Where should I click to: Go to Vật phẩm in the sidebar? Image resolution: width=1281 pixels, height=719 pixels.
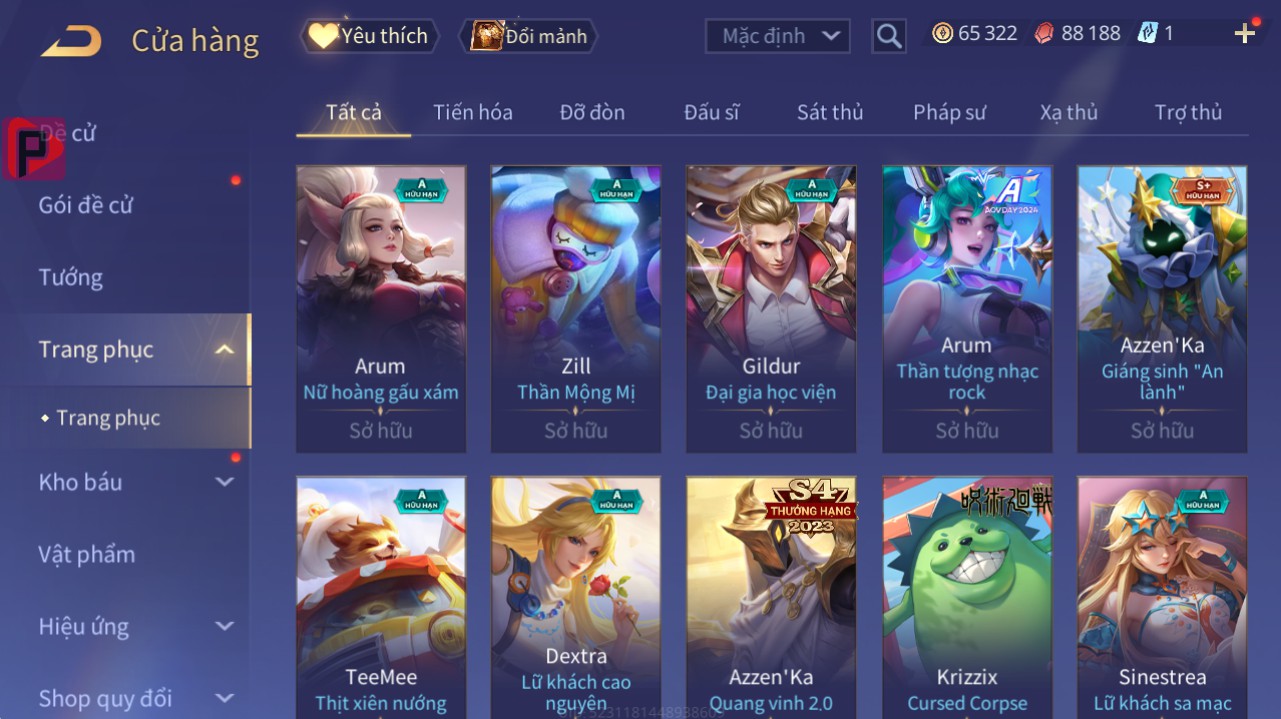86,554
